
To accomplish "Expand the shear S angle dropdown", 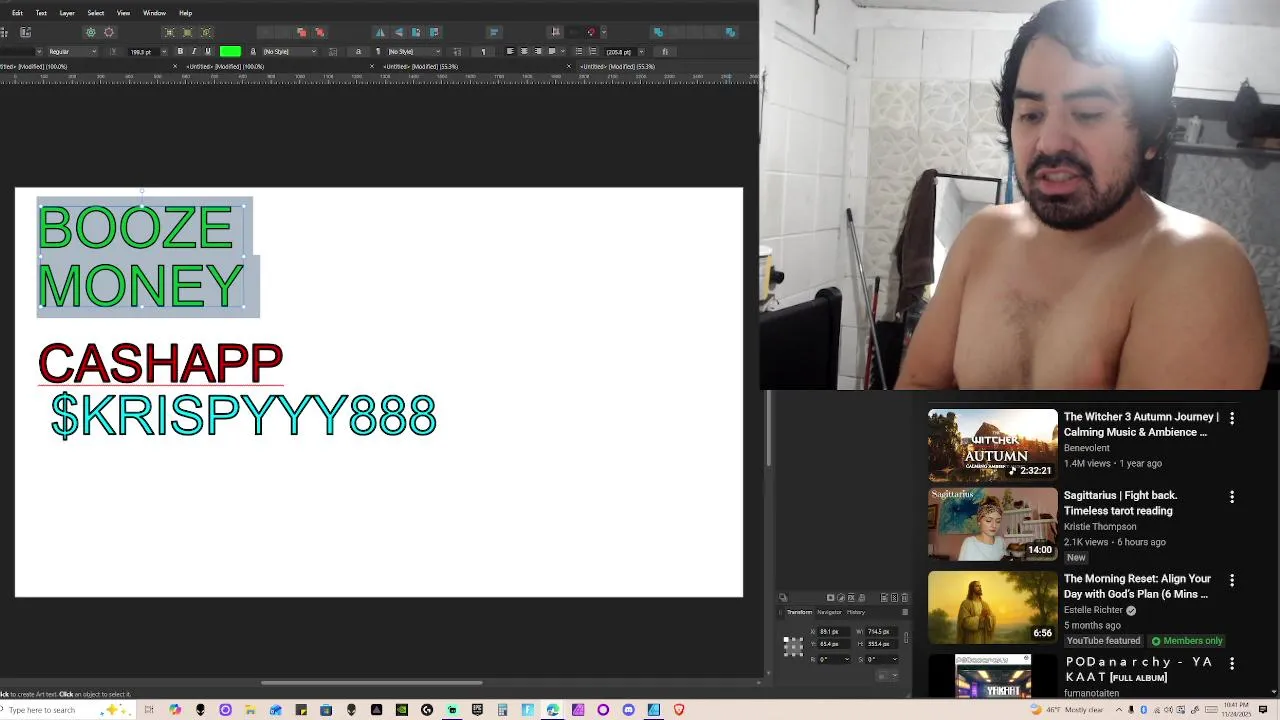I will pyautogui.click(x=895, y=659).
